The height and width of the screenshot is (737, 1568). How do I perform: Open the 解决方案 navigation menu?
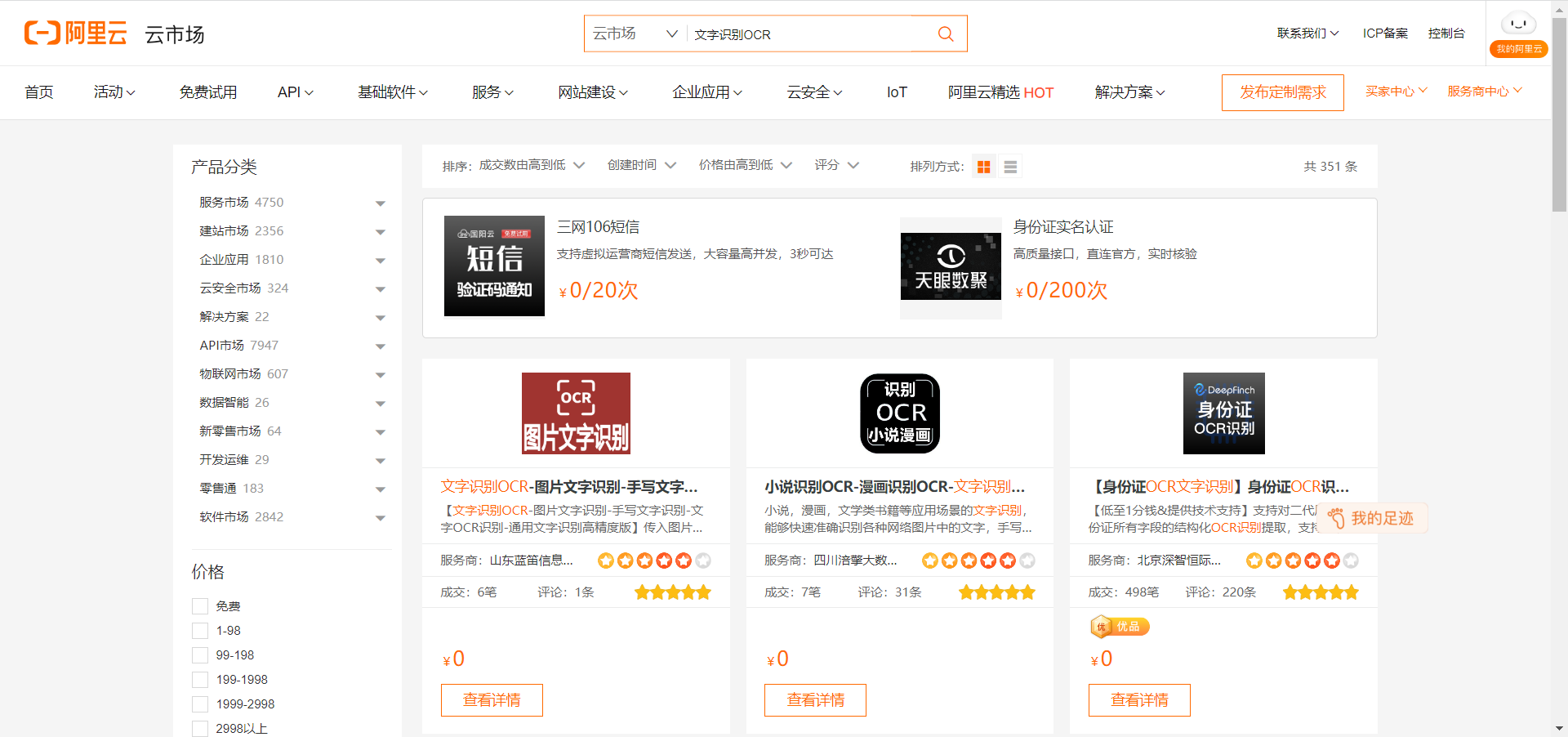point(1130,92)
